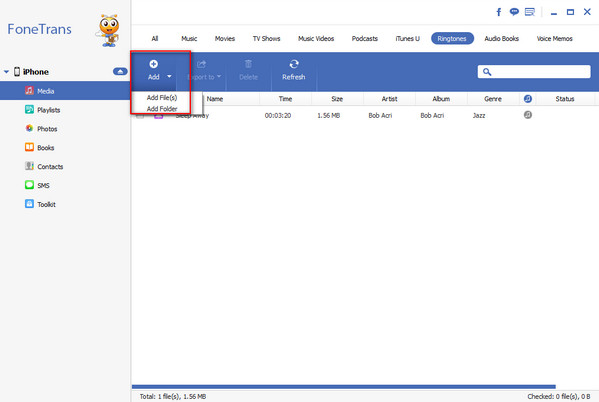Switch to the Voice Memos tab
This screenshot has height=402, width=599.
pyautogui.click(x=554, y=39)
